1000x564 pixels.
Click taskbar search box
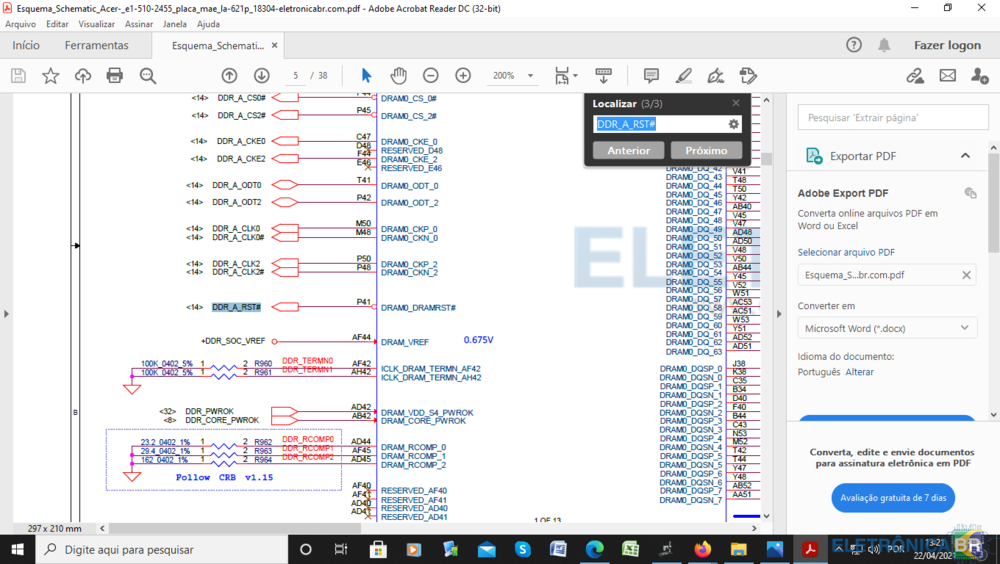(161, 549)
